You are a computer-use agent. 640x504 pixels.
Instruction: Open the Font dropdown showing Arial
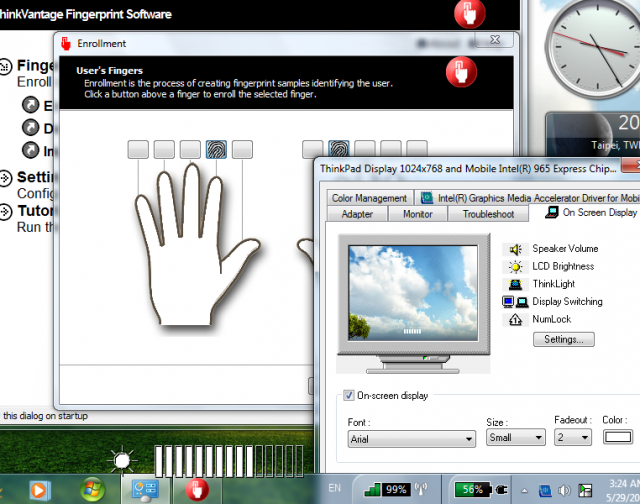coord(412,439)
